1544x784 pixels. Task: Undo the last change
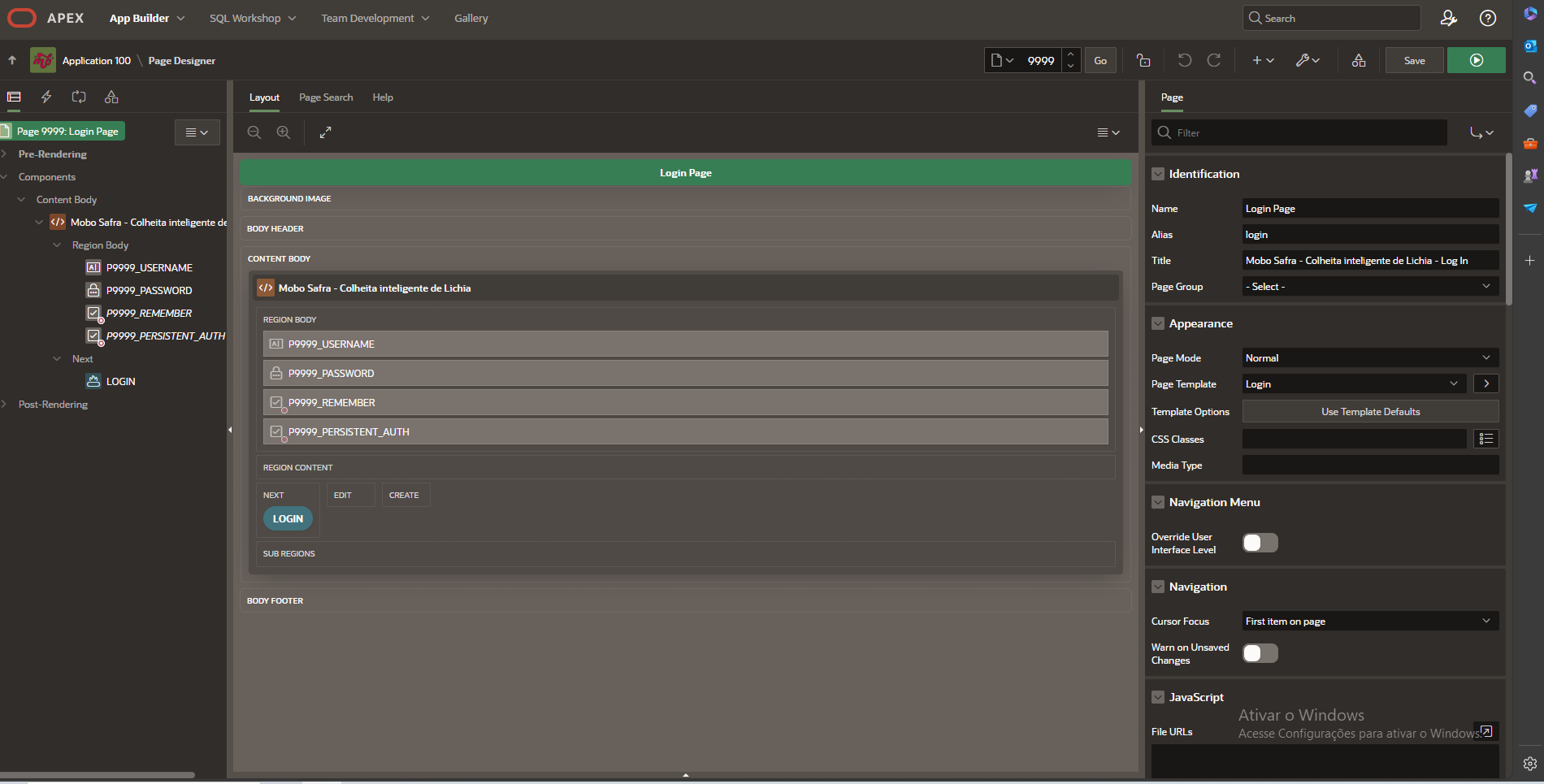coord(1185,60)
